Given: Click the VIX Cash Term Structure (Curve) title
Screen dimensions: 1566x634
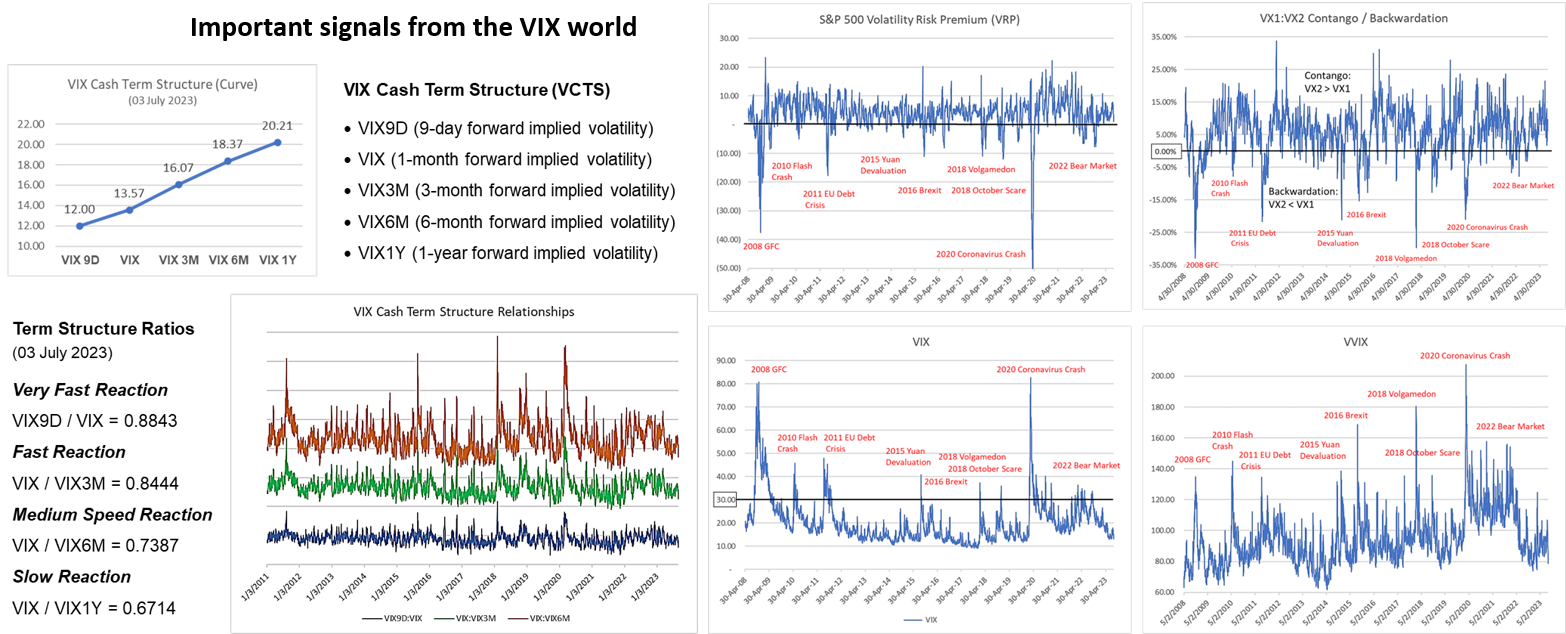Looking at the screenshot, I should (x=161, y=85).
